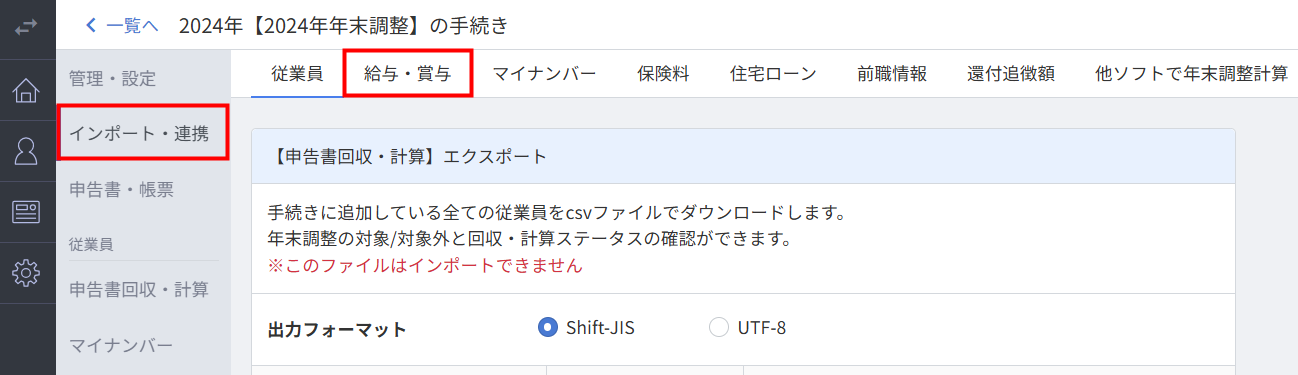Open 管理・設定 in the side menu
The image size is (1298, 375).
click(x=113, y=77)
